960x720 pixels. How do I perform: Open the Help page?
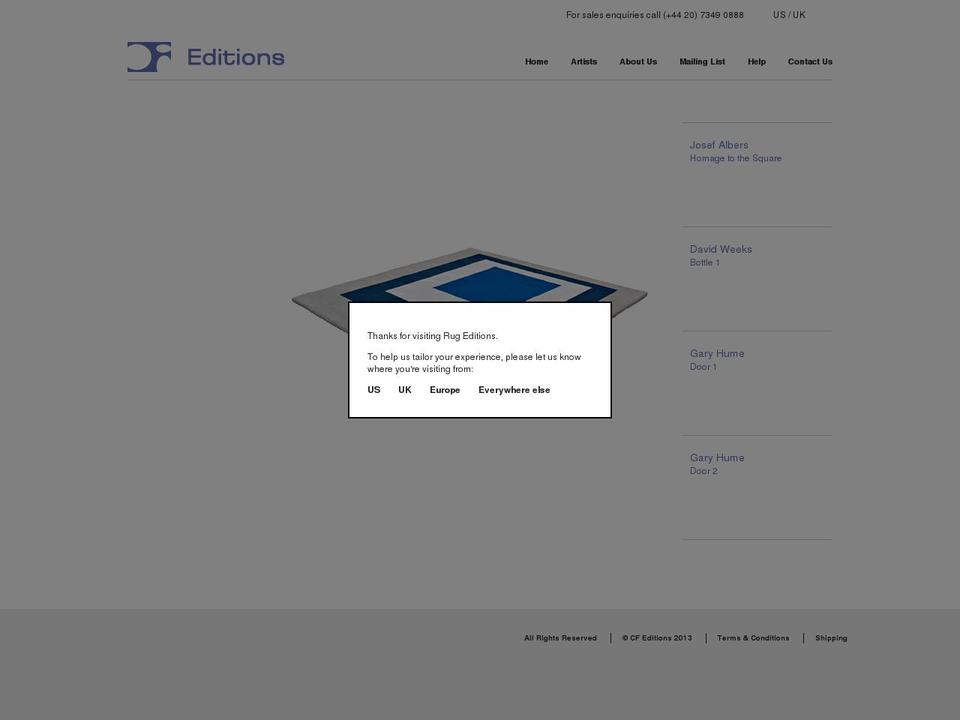757,61
